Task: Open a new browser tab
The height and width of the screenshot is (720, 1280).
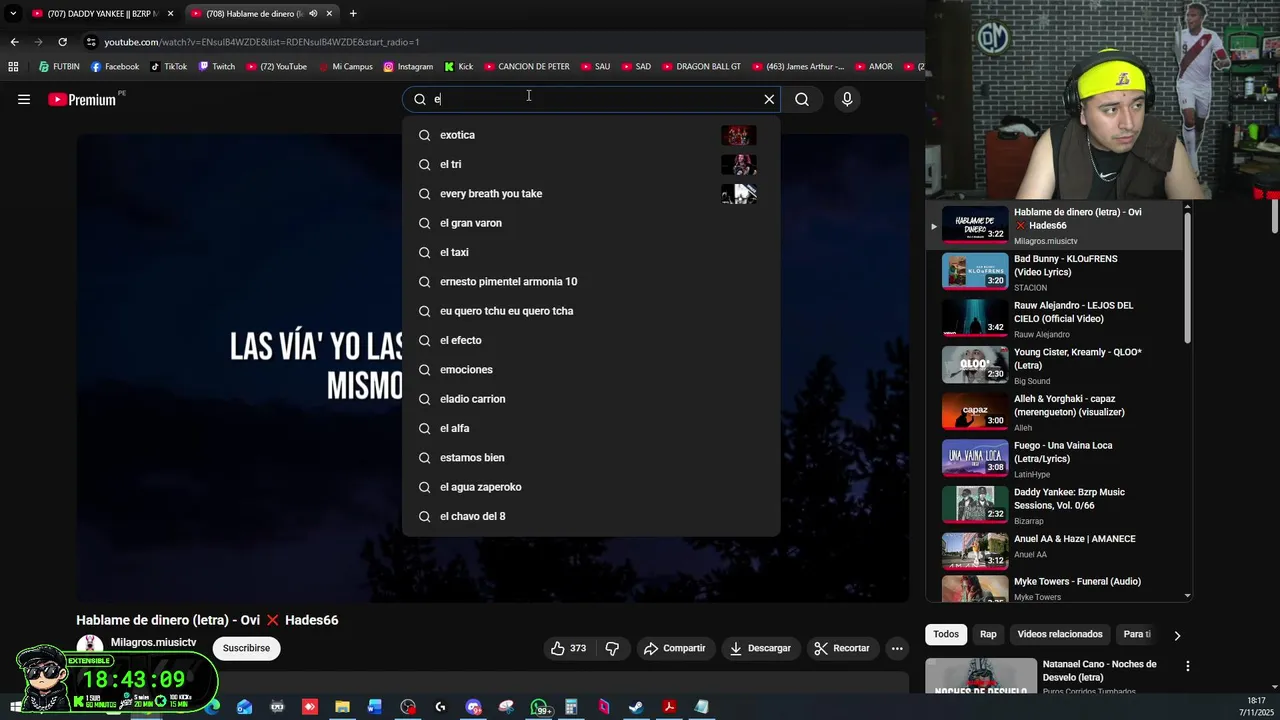Action: (353, 14)
